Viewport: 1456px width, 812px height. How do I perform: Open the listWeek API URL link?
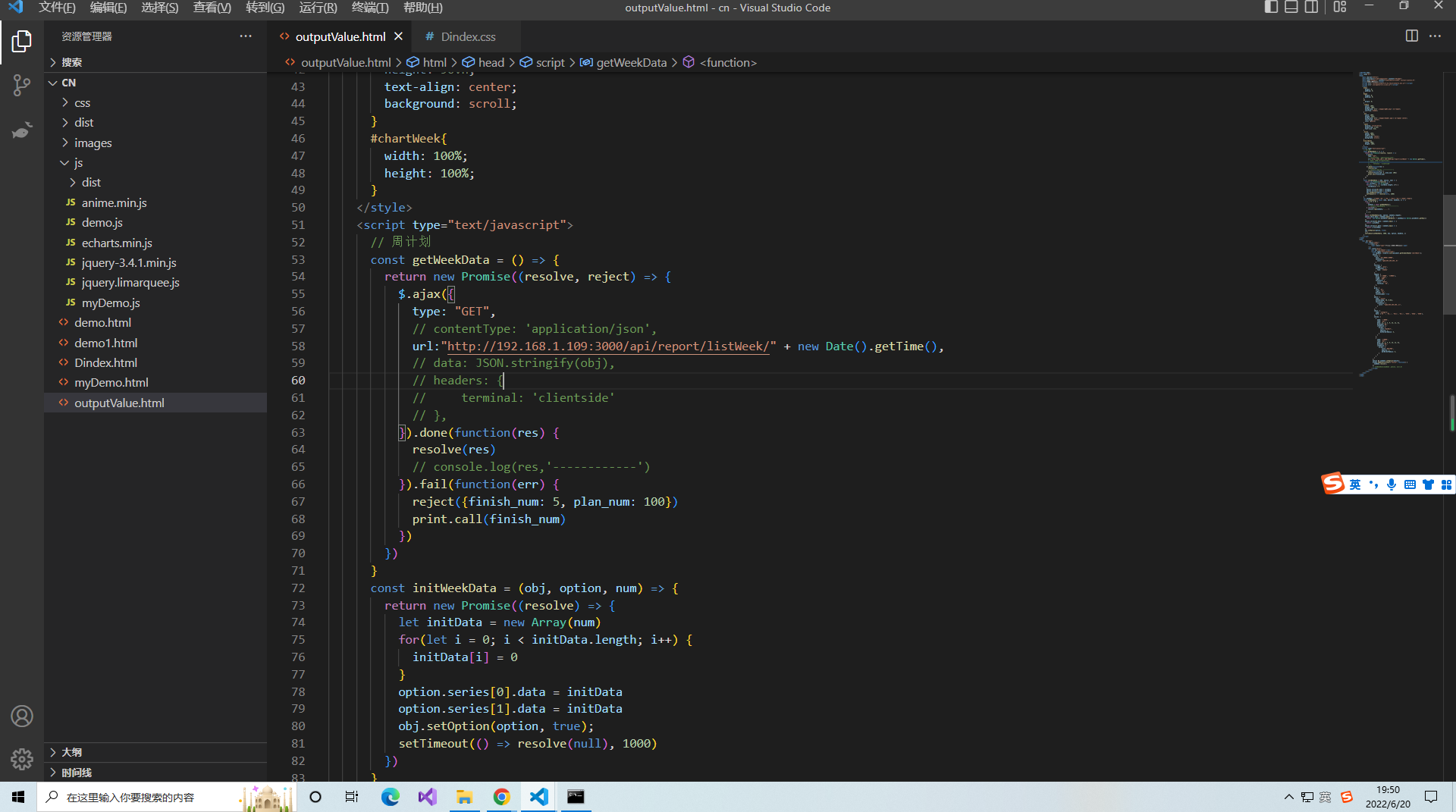[x=608, y=346]
